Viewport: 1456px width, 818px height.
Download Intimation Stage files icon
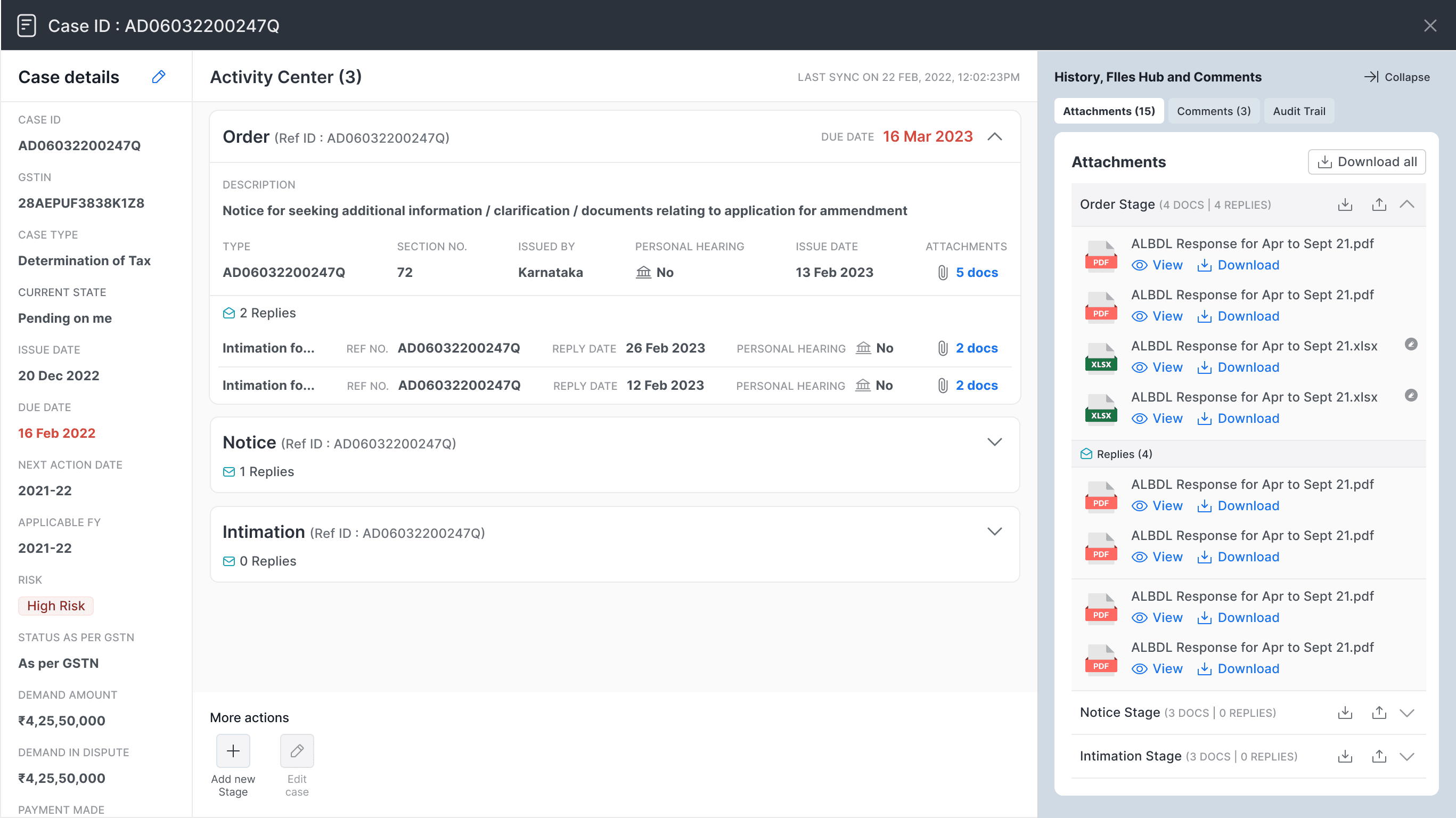[1345, 756]
